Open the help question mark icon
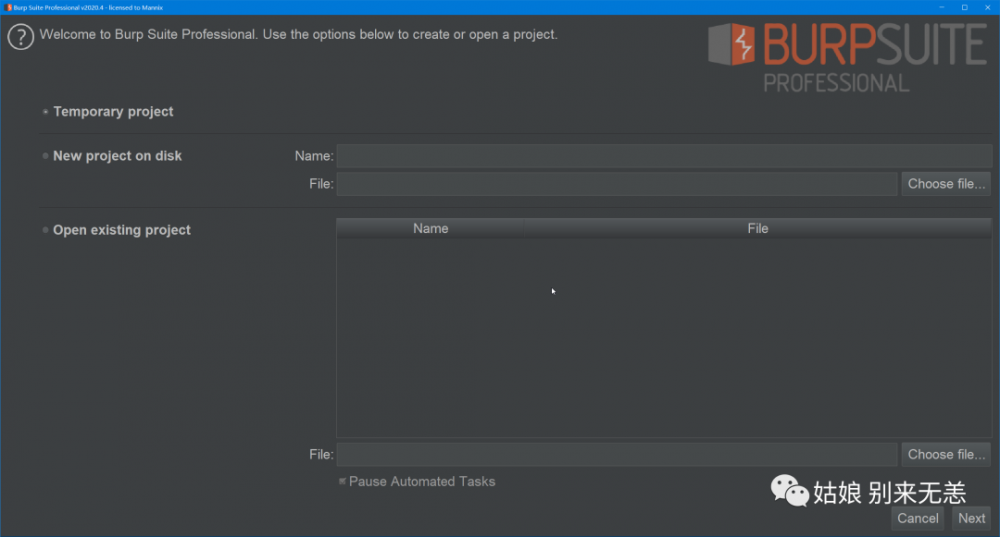The height and width of the screenshot is (537, 1000). tap(20, 37)
